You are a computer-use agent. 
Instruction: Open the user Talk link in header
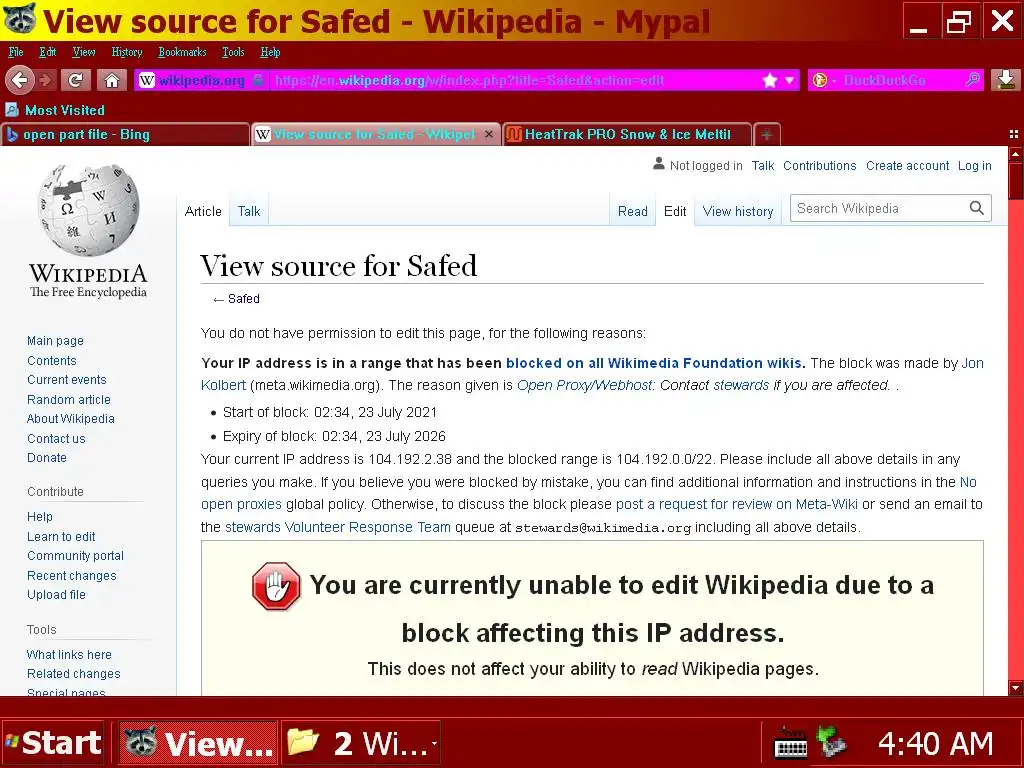coord(763,166)
